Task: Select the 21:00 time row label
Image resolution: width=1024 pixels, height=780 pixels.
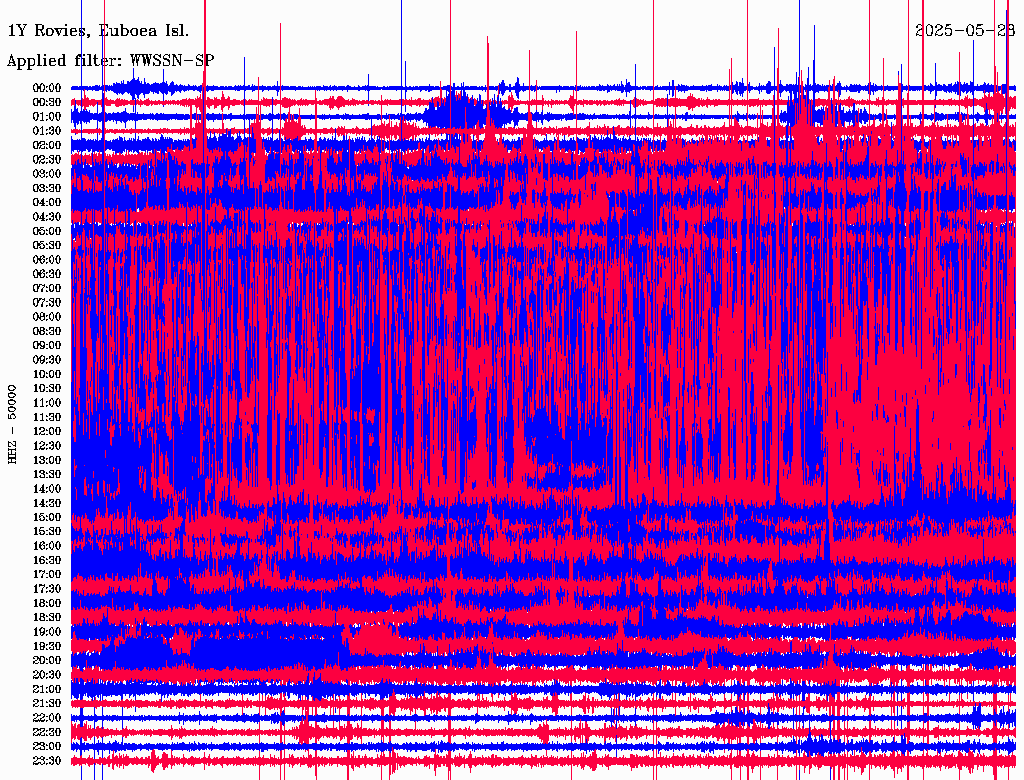Action: coord(48,689)
